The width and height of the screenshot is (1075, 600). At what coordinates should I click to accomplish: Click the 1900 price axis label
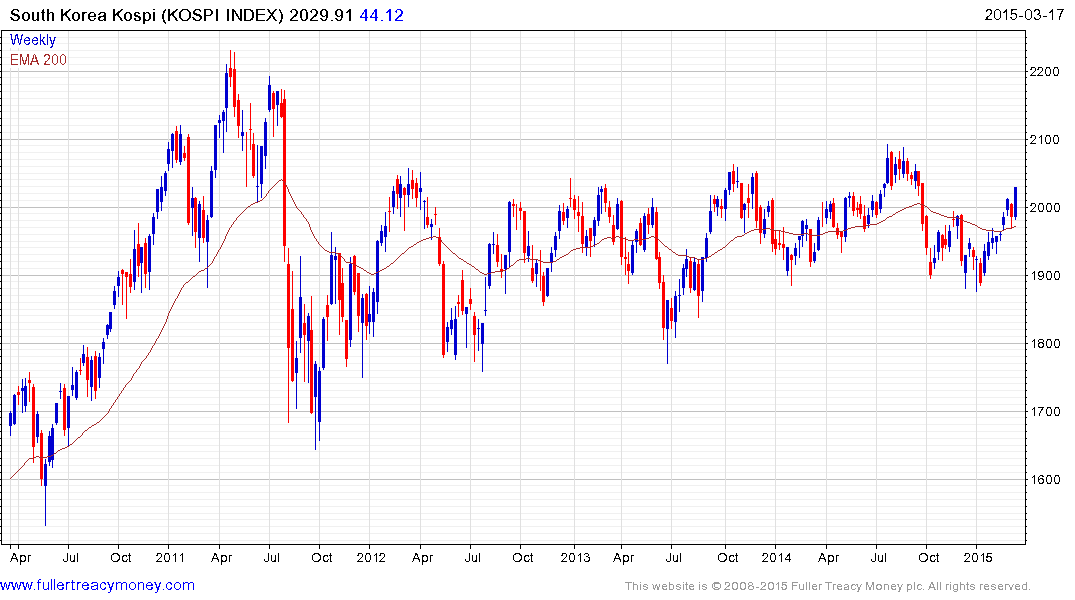[x=1044, y=276]
